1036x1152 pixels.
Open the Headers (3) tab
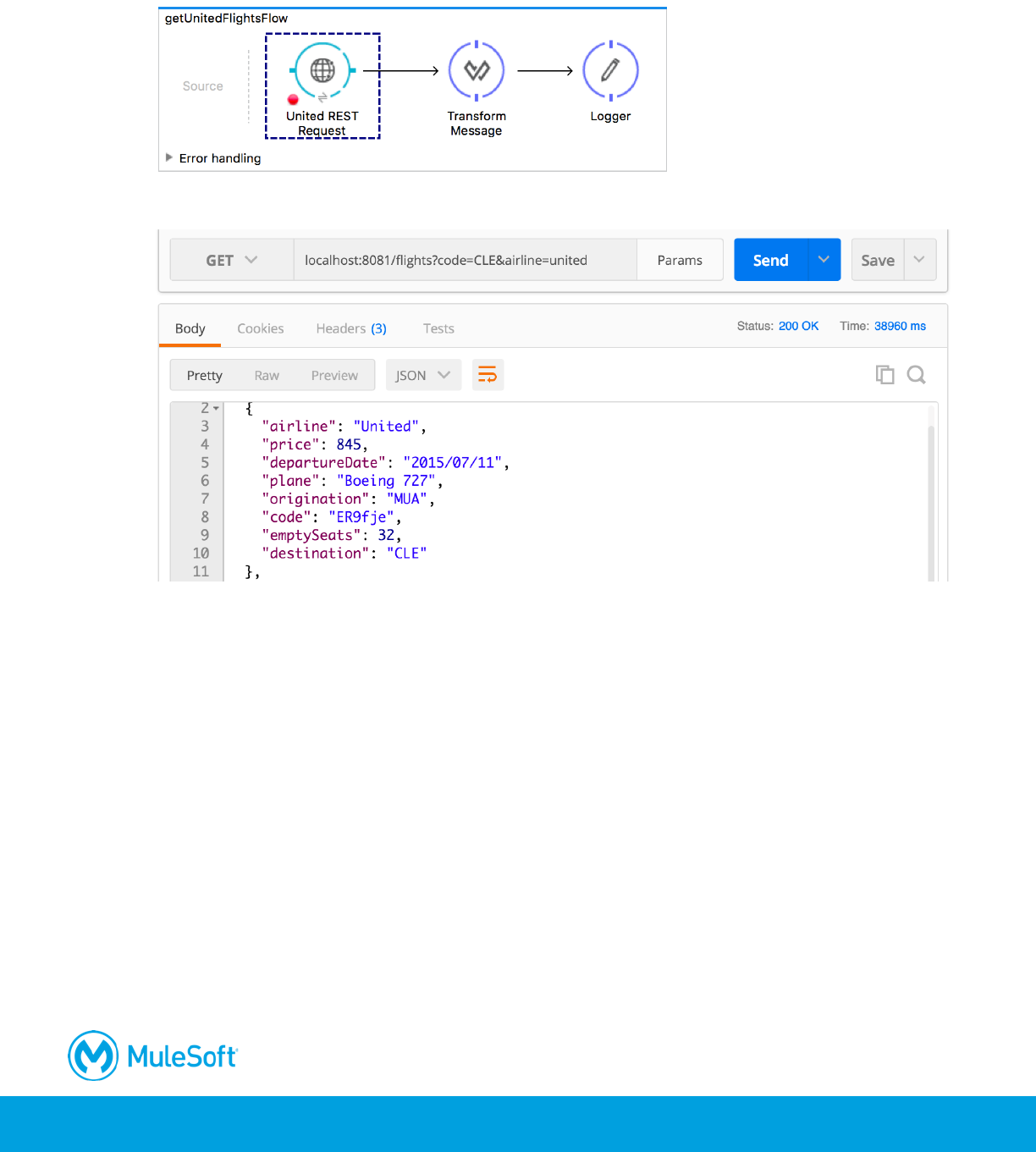(351, 328)
